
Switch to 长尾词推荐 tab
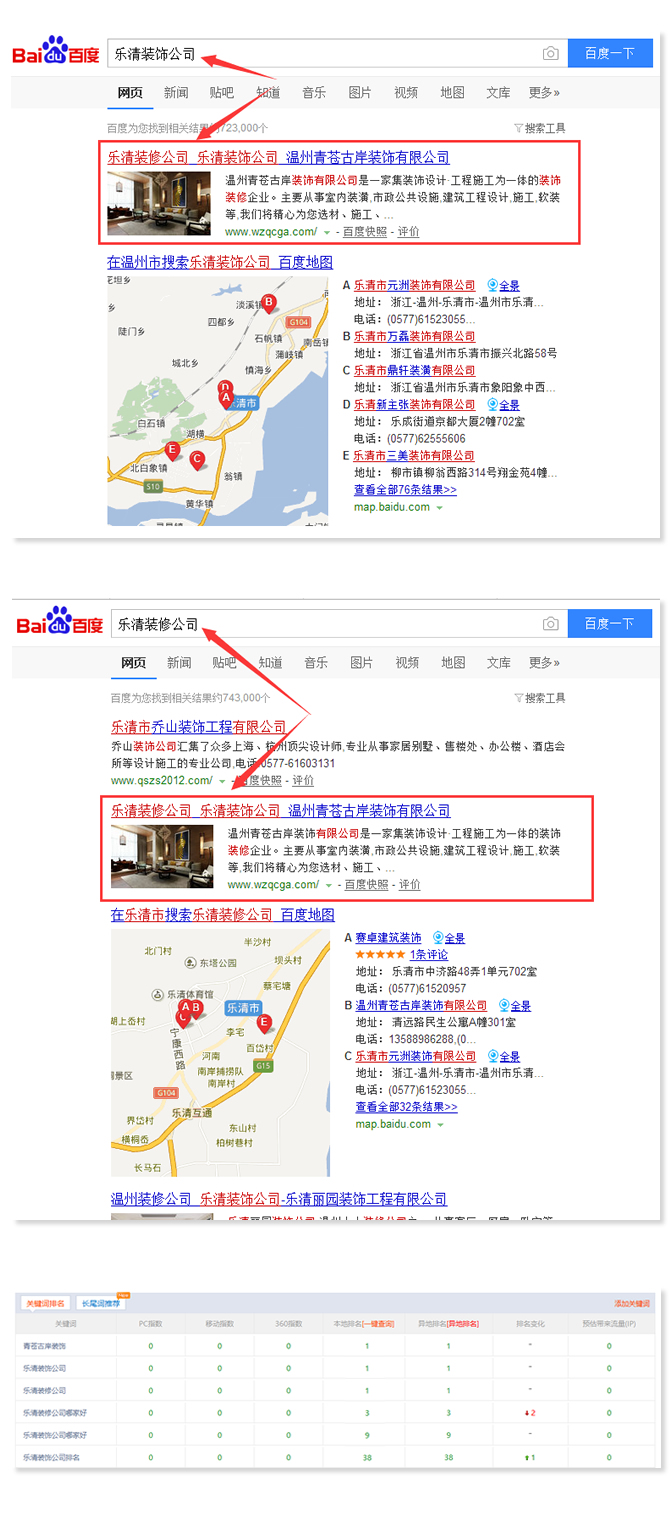[99, 1304]
